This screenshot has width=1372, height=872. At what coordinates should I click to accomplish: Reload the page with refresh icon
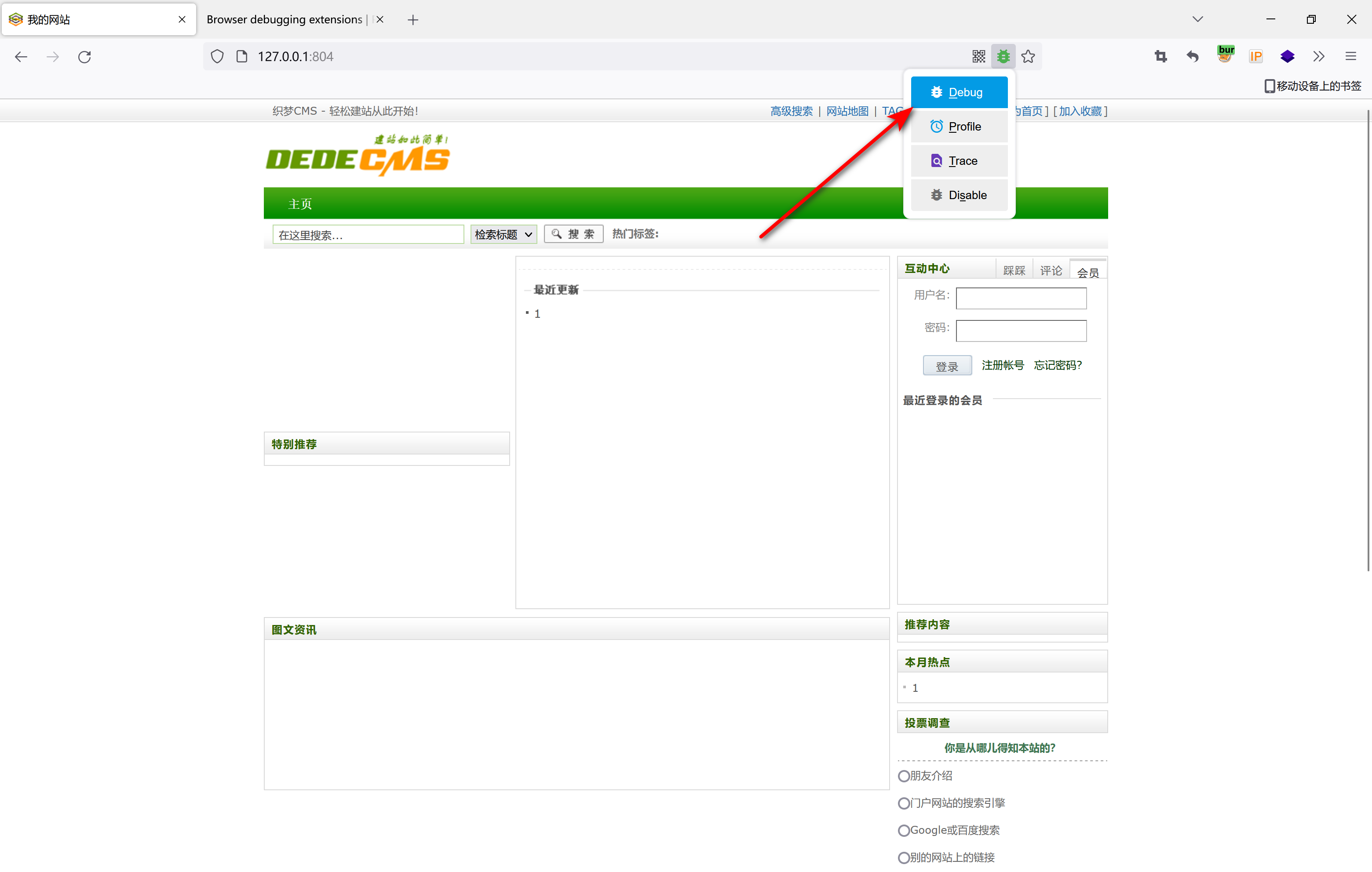pos(84,56)
